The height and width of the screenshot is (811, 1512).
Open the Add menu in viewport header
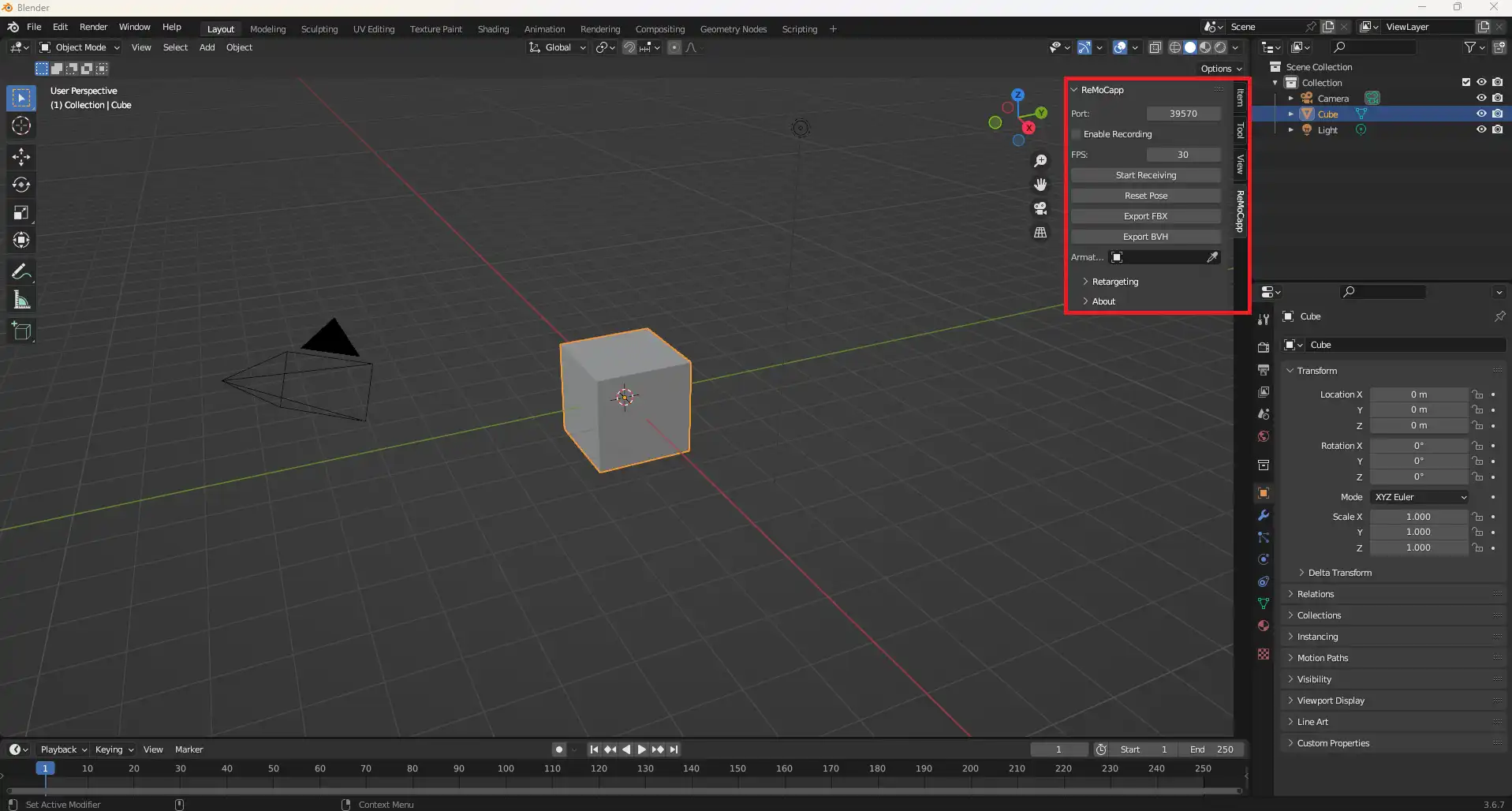click(207, 47)
